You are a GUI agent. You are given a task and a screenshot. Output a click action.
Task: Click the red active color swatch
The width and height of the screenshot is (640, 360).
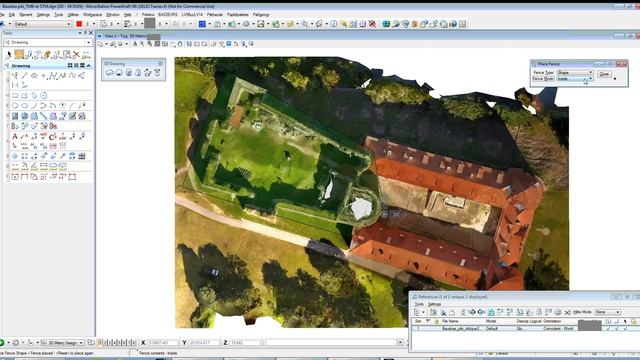point(79,24)
